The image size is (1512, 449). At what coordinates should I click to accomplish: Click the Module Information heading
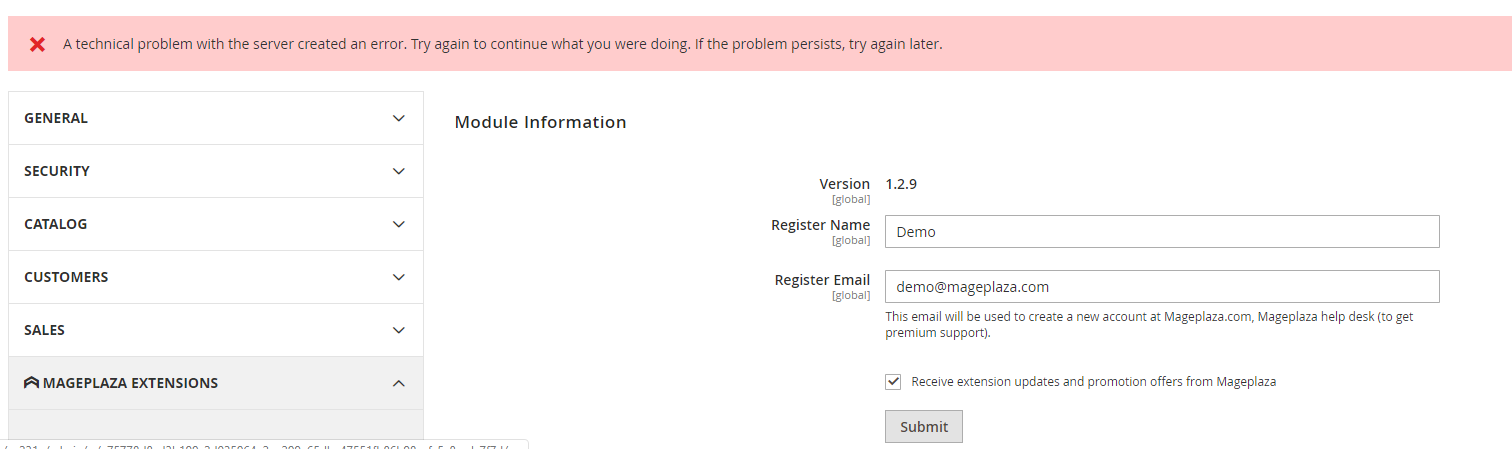point(541,122)
